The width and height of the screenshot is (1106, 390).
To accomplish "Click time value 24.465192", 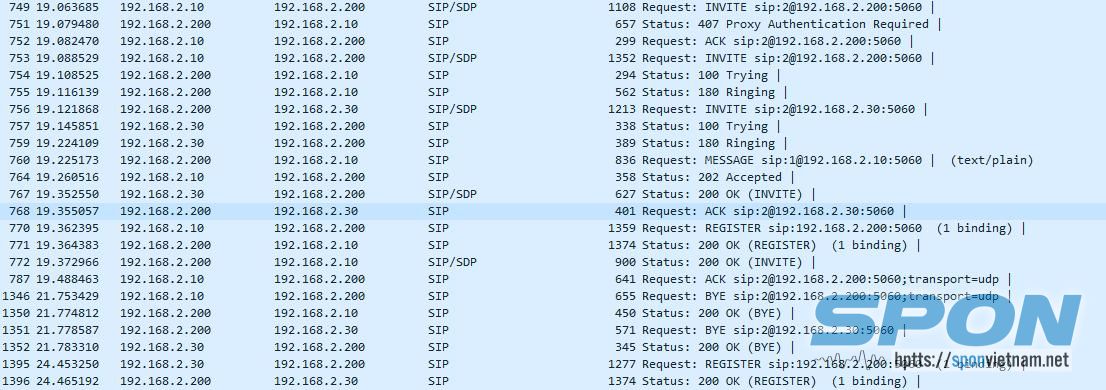I will click(x=67, y=381).
